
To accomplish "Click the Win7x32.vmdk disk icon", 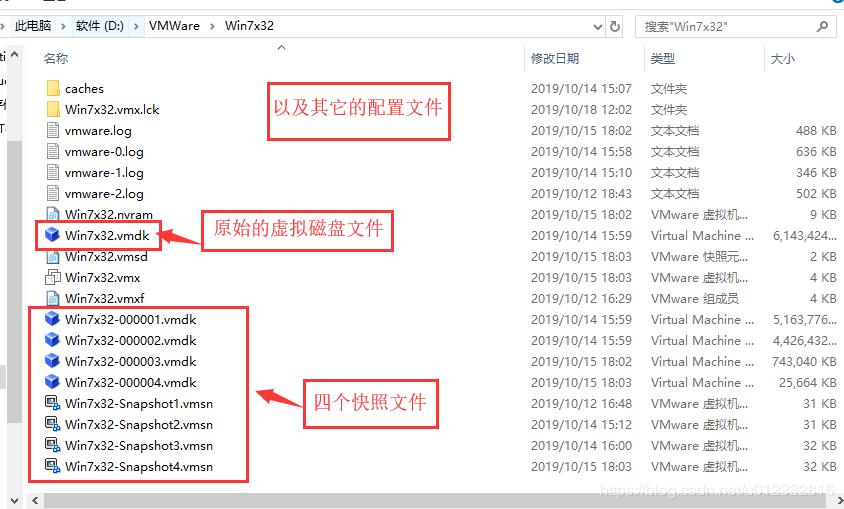I will coord(52,235).
